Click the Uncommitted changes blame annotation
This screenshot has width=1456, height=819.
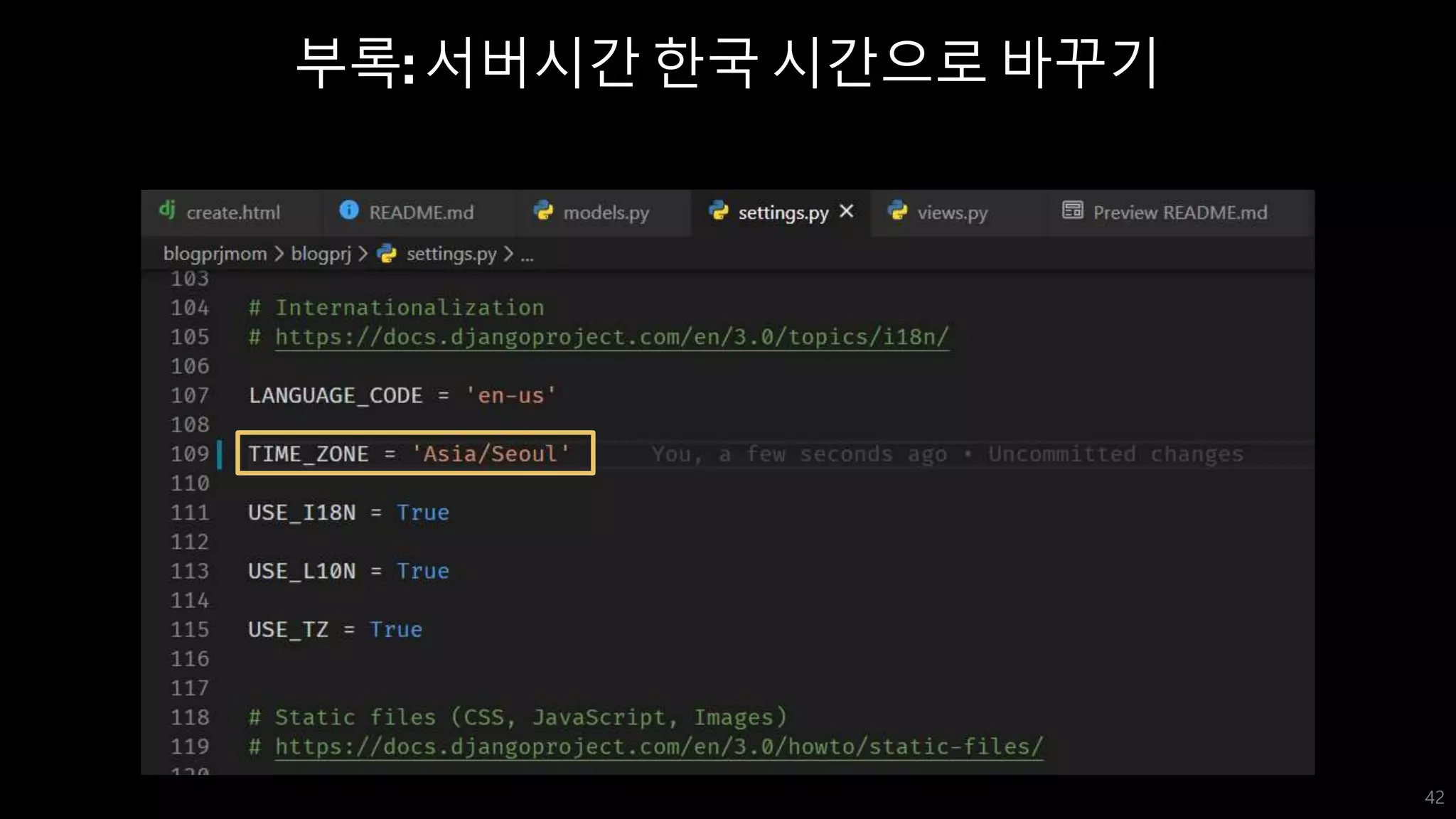948,454
